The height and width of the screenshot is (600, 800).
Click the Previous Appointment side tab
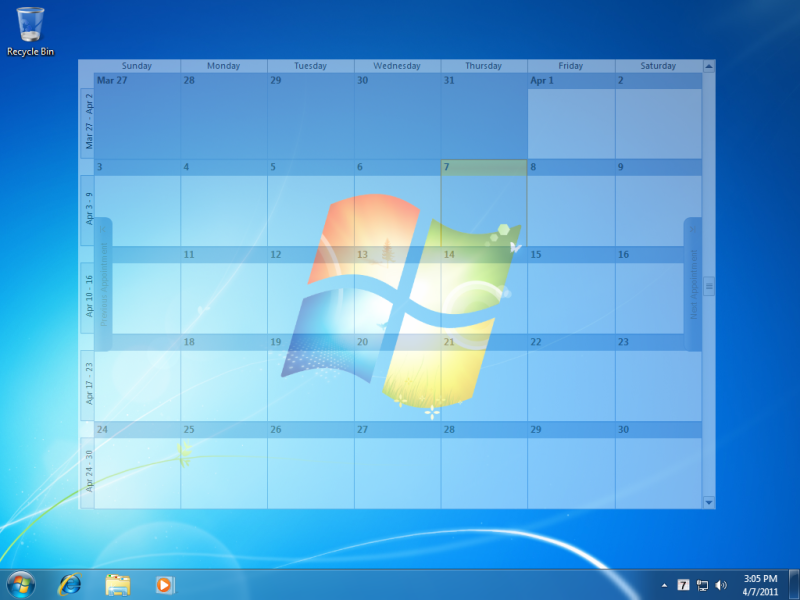(104, 284)
